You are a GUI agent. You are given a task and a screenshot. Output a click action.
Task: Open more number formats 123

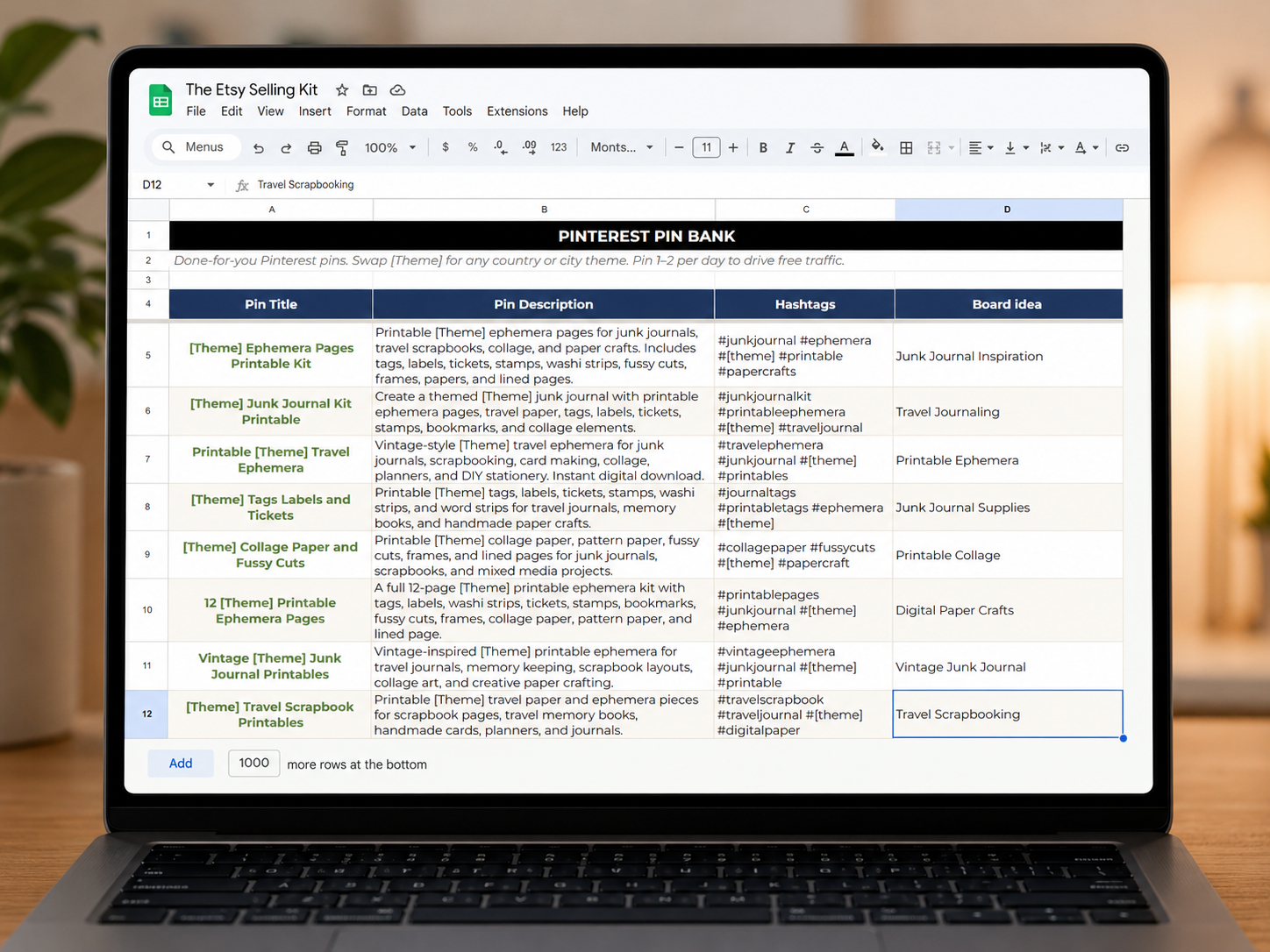(559, 147)
